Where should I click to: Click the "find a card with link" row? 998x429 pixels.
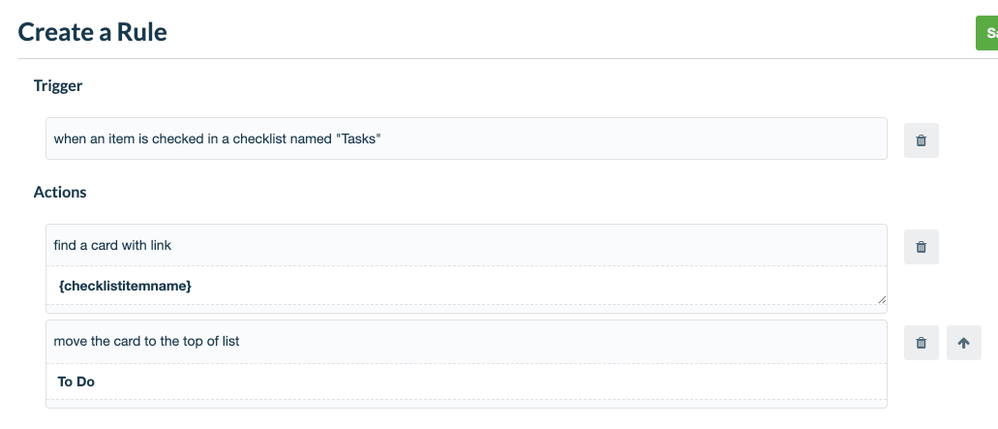click(467, 245)
